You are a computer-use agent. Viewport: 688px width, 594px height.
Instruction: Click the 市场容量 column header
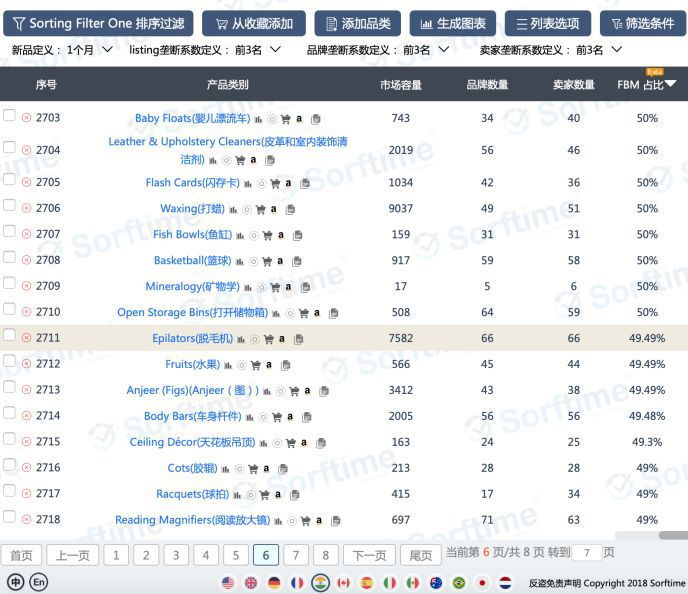click(401, 85)
